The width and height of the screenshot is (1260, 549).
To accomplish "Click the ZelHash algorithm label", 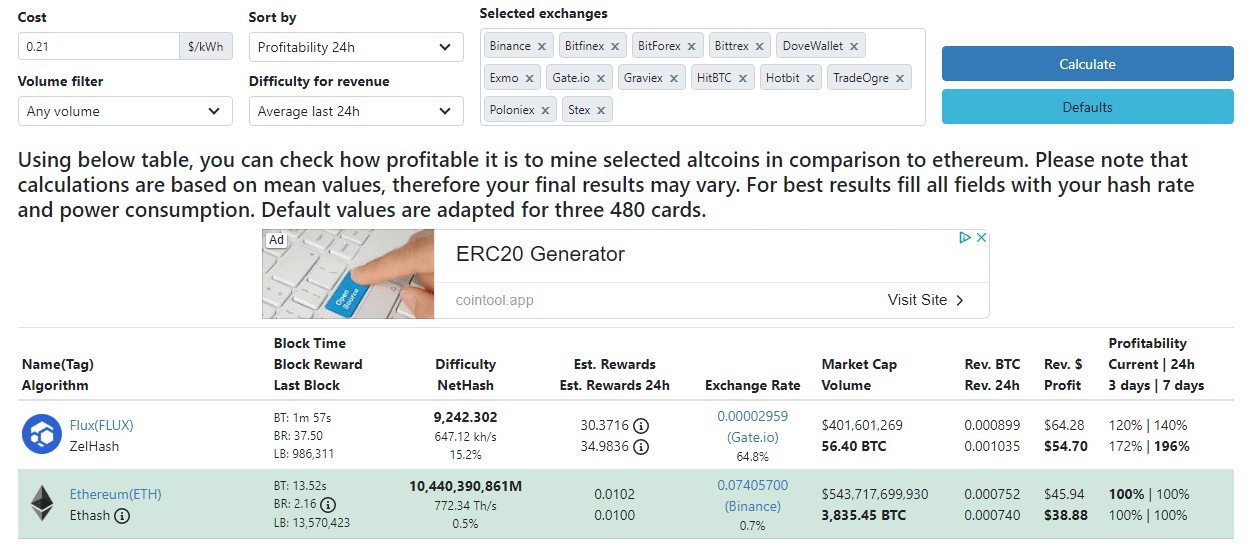I will tap(94, 446).
